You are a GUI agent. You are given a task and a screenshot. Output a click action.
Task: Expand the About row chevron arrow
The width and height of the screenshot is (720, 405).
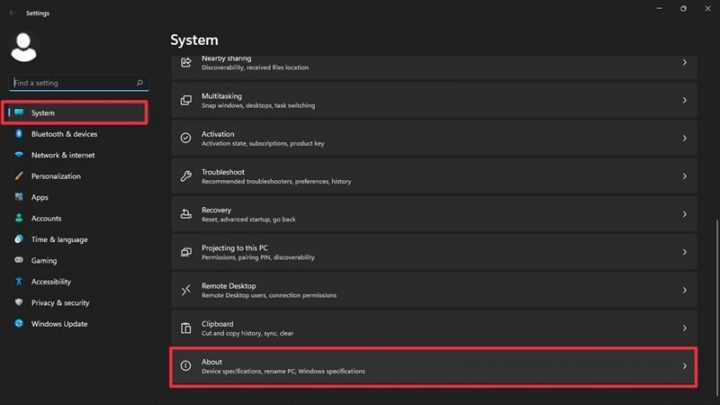click(684, 366)
